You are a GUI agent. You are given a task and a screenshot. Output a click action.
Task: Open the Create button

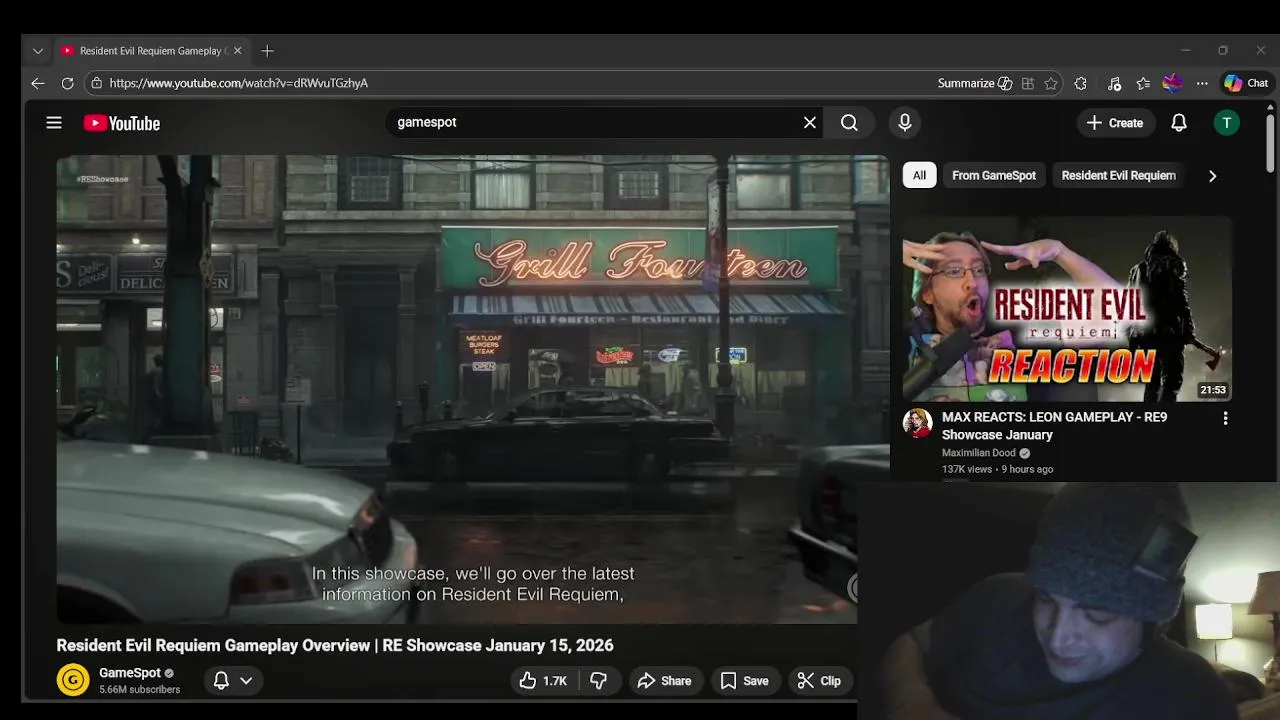click(x=1114, y=122)
